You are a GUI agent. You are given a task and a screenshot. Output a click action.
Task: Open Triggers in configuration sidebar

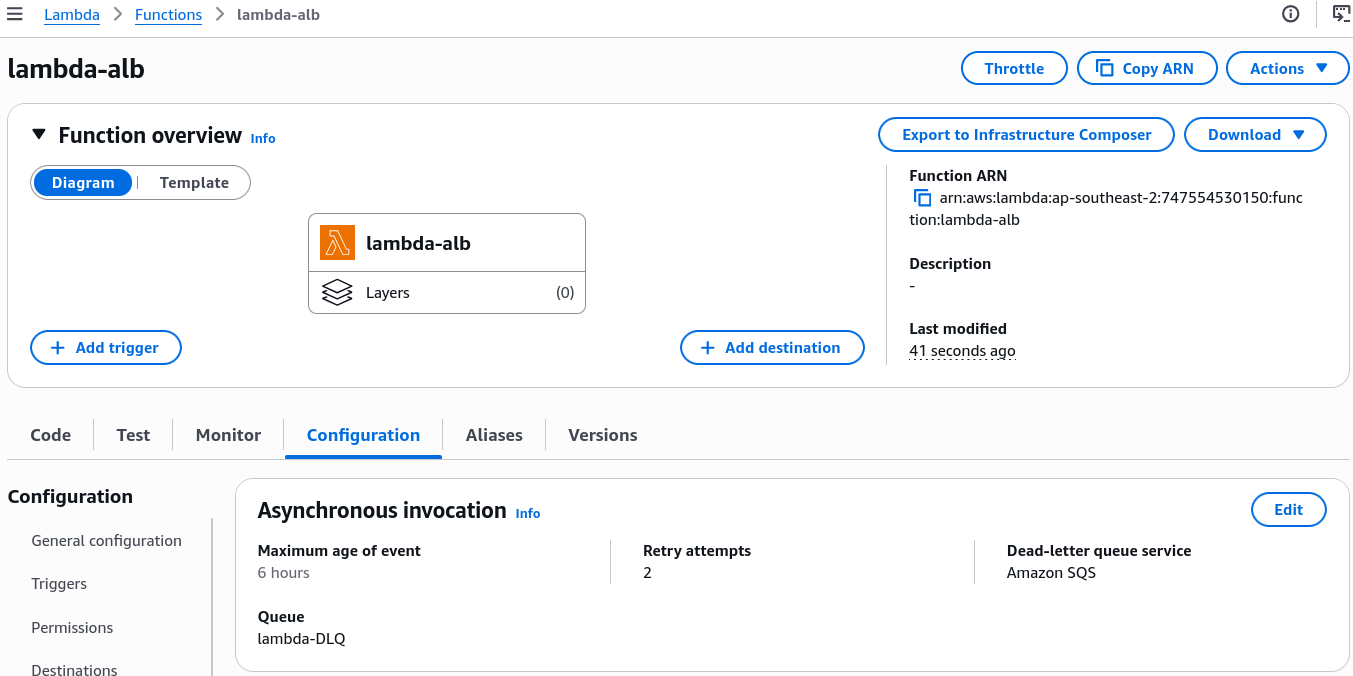tap(59, 584)
